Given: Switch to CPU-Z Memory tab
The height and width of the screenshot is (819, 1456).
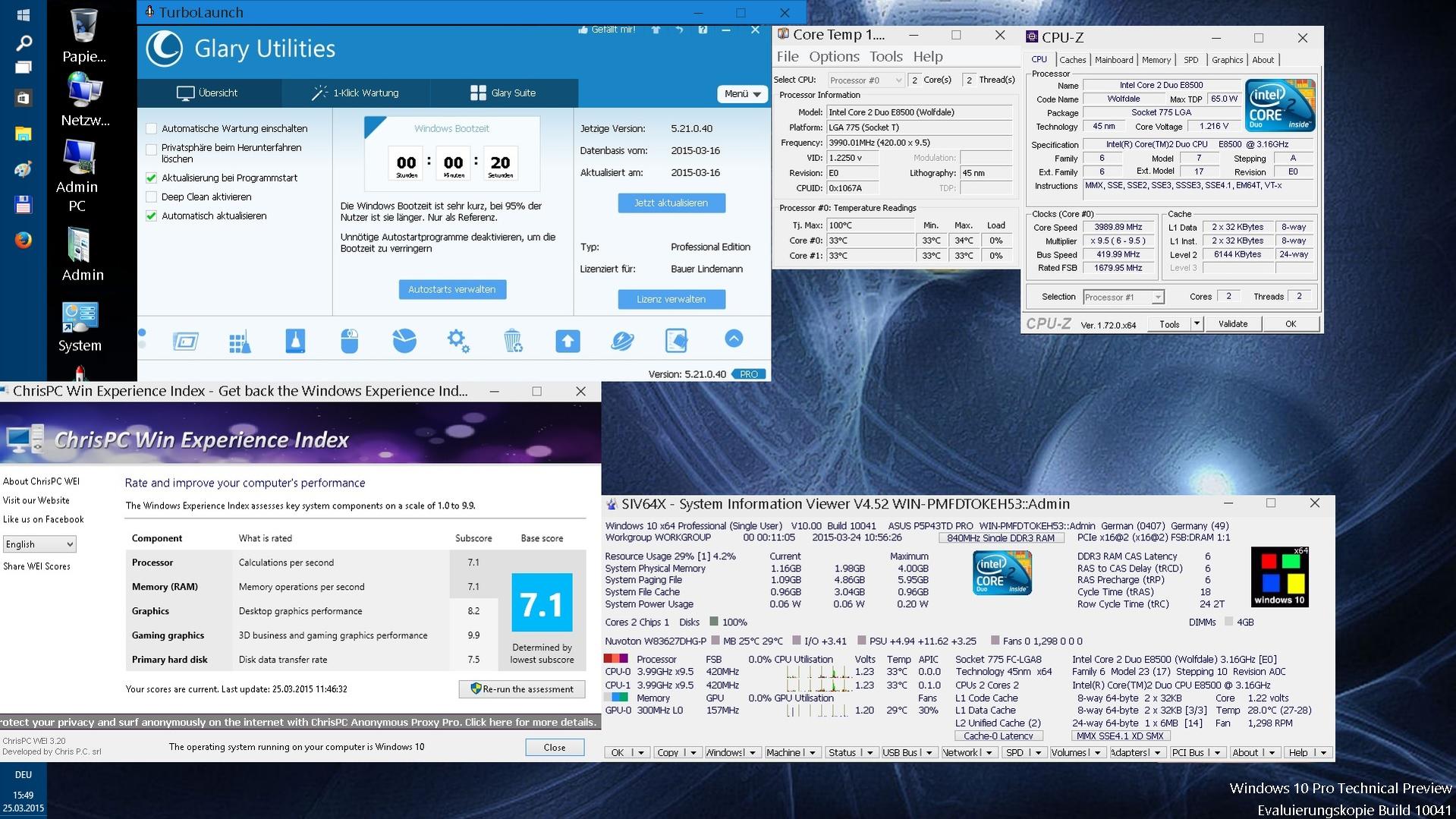Looking at the screenshot, I should point(1156,60).
